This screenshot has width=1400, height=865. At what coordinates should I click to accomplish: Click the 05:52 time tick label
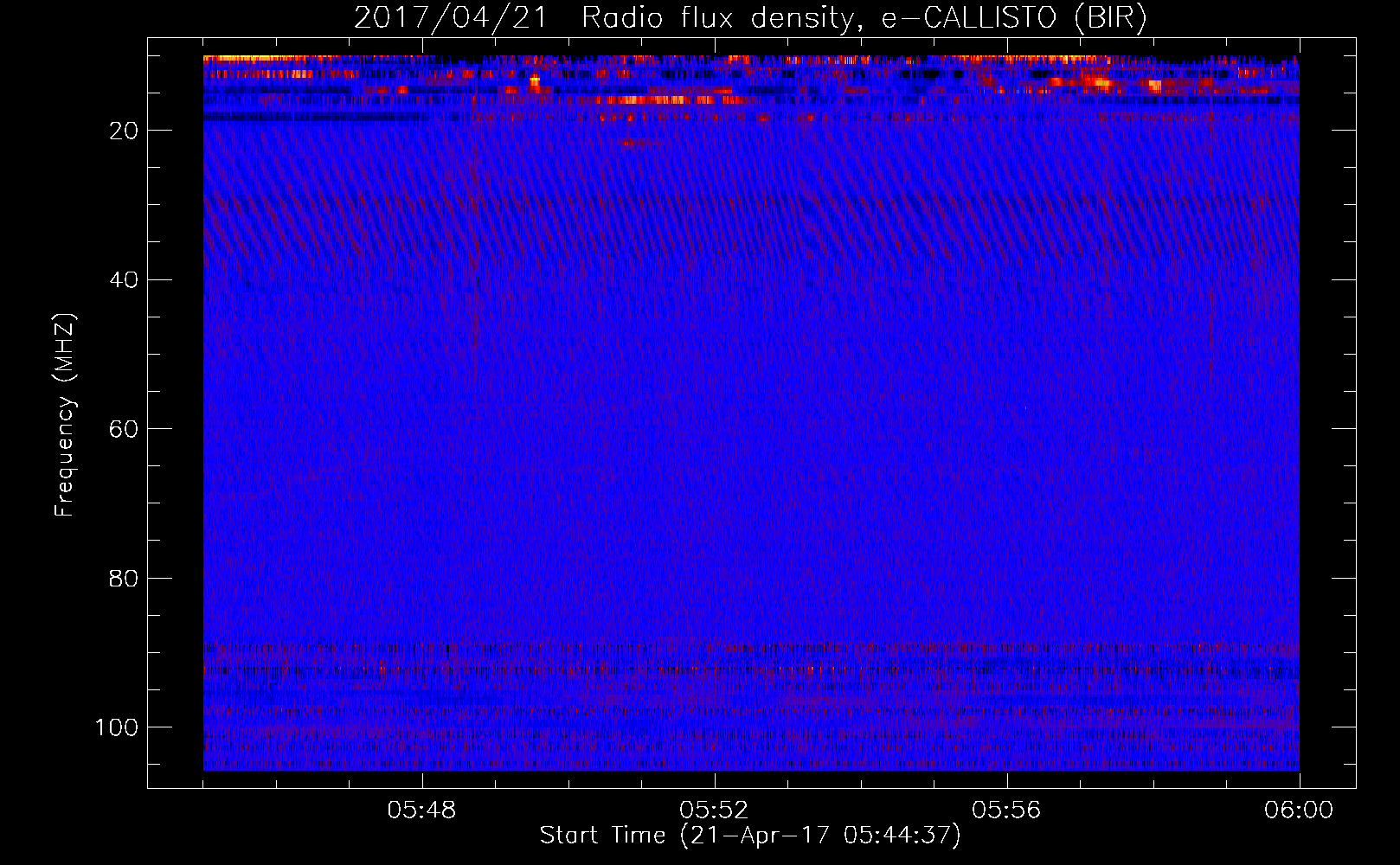pos(715,811)
